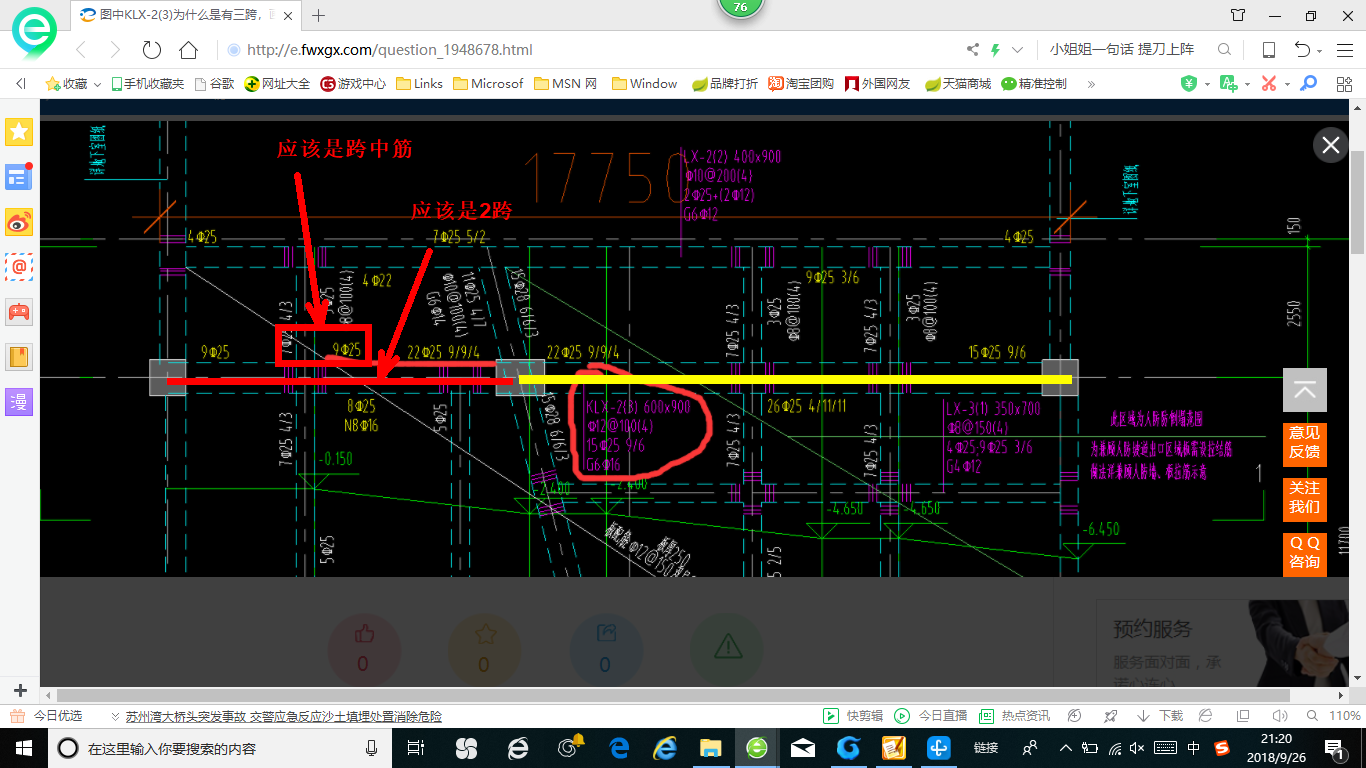Viewport: 1366px width, 768px height.
Task: Click the red scissors screenshot icon
Action: (x=1268, y=84)
